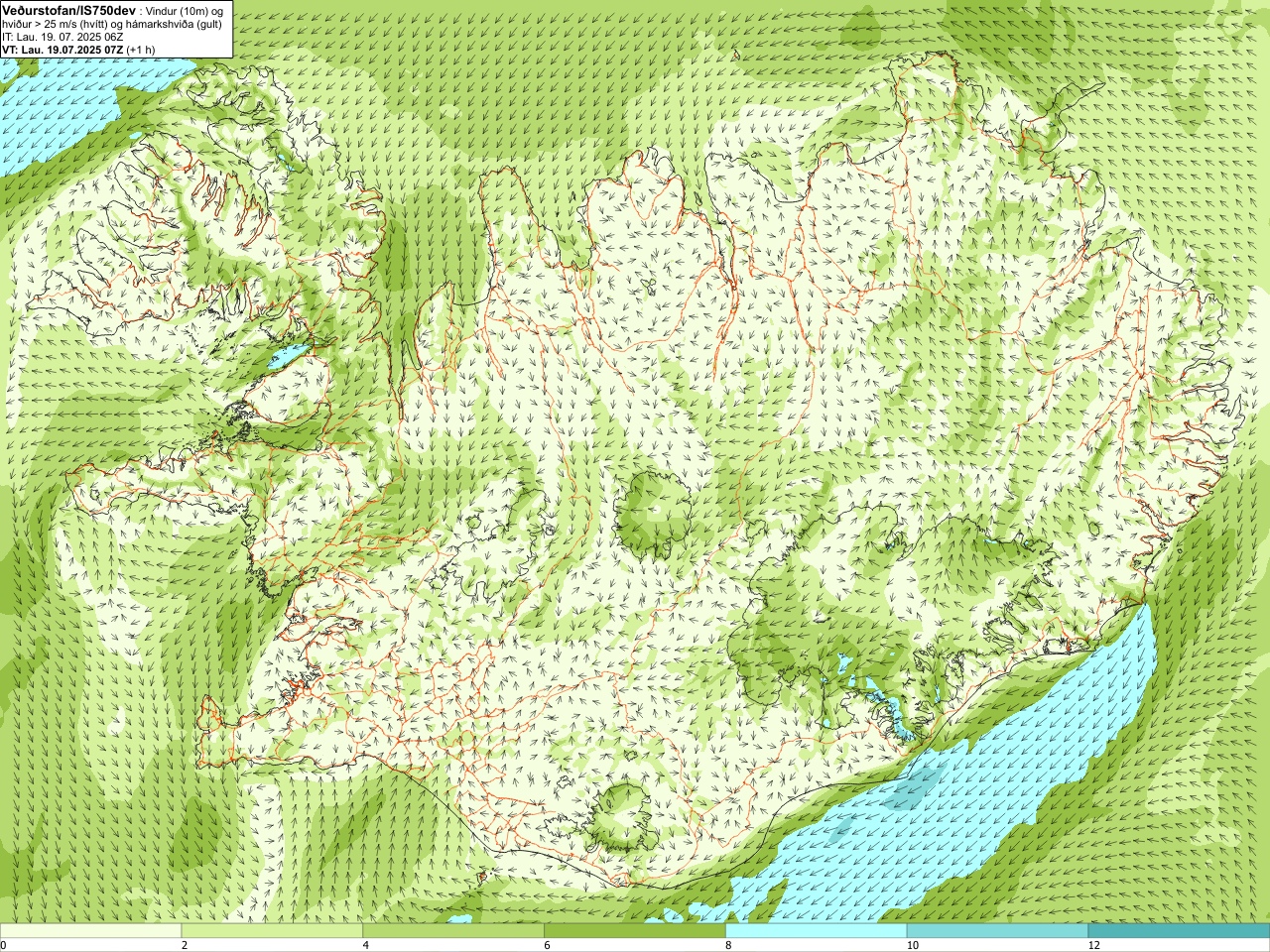Viewport: 1270px width, 952px height.
Task: Select the light cyan 8–10 colorbar segment
Action: point(817,931)
